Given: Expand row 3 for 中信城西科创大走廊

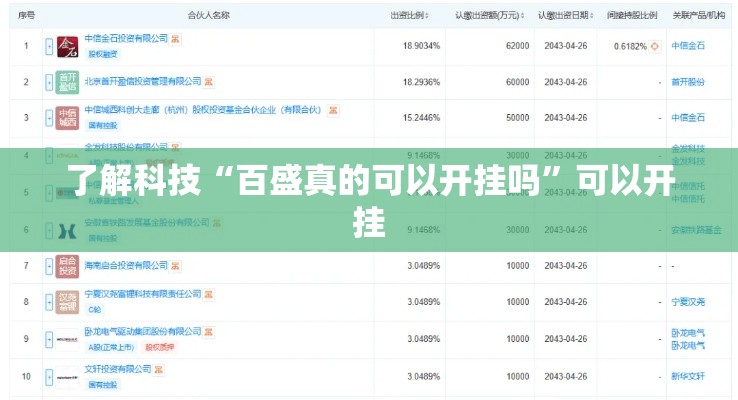Looking at the screenshot, I should [49, 118].
